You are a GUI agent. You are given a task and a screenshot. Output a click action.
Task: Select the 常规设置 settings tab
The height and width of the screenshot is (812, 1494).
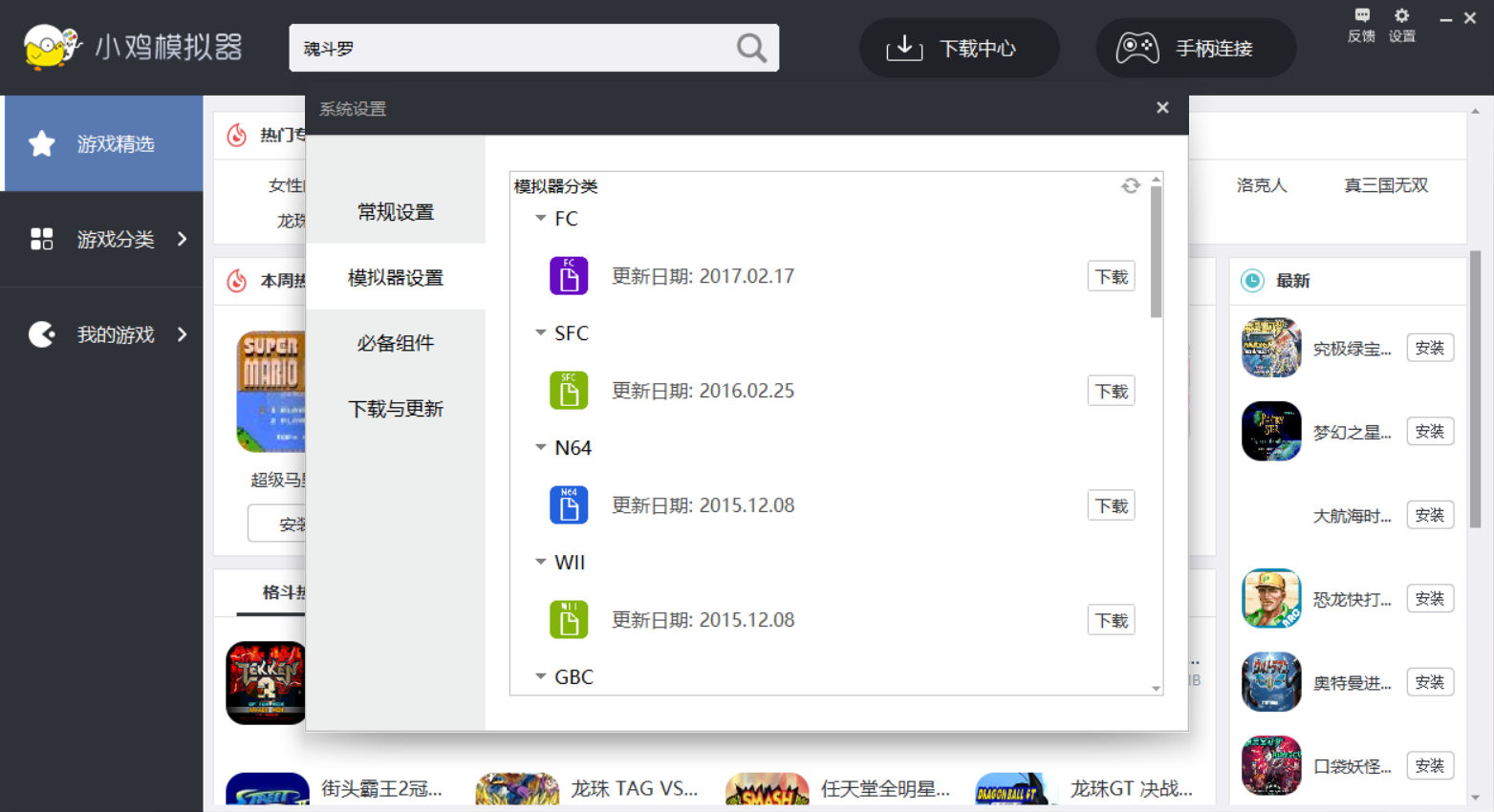tap(396, 212)
